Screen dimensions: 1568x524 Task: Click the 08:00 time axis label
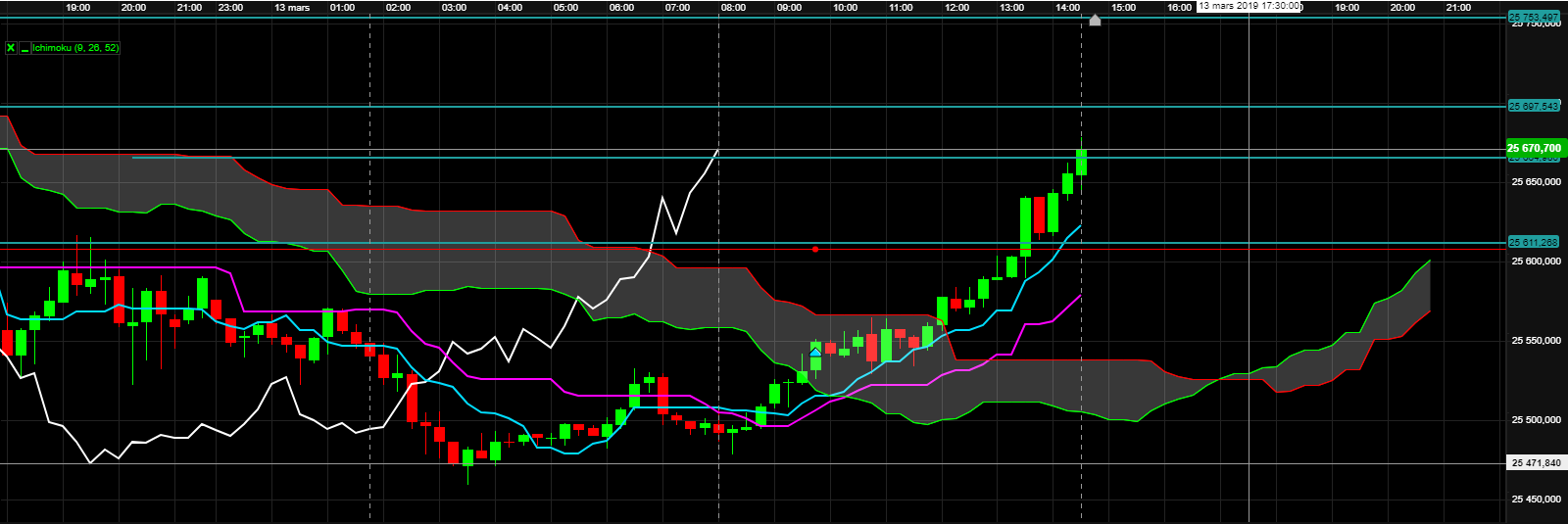tap(733, 7)
